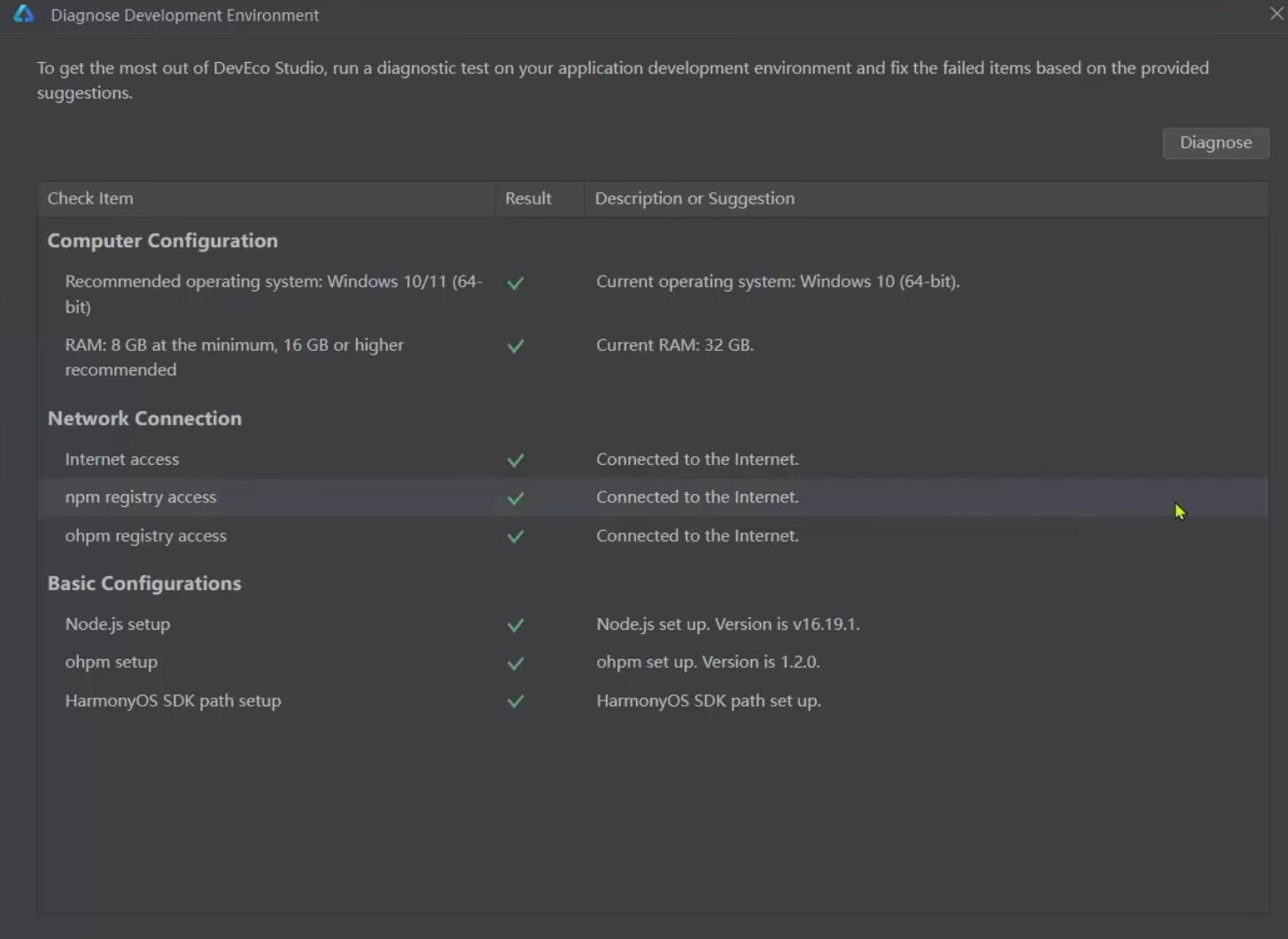This screenshot has height=939, width=1288.
Task: Click the checkmark for operating system result
Action: 516,283
